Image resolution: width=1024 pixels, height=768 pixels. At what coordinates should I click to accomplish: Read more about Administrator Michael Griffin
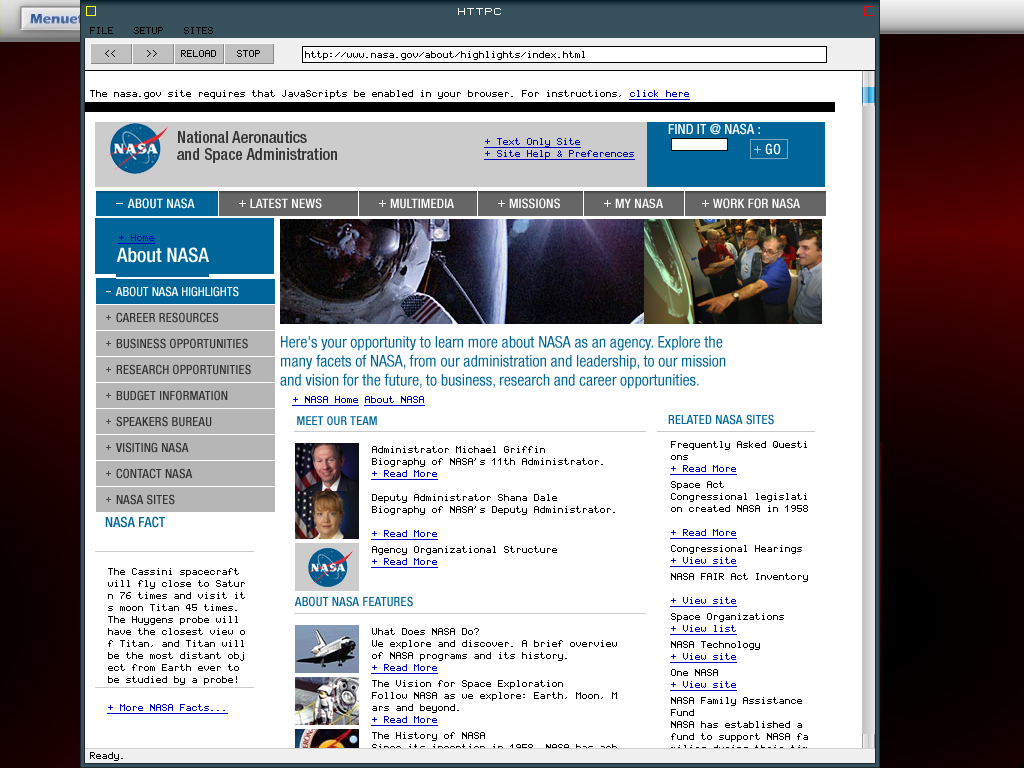[404, 474]
